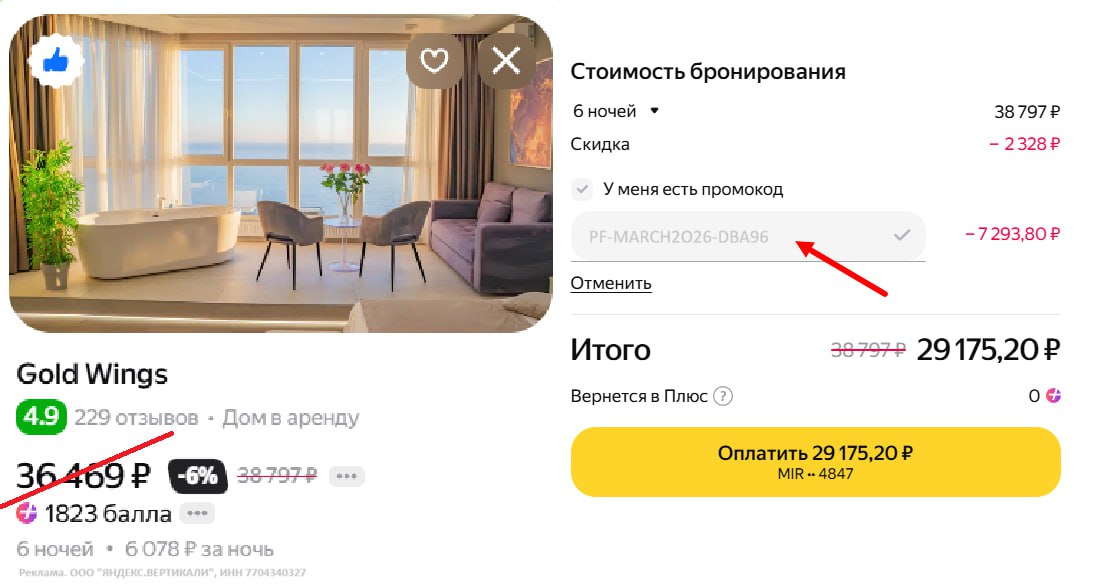Open price details three-dot button
This screenshot has width=1093, height=586.
[x=346, y=475]
